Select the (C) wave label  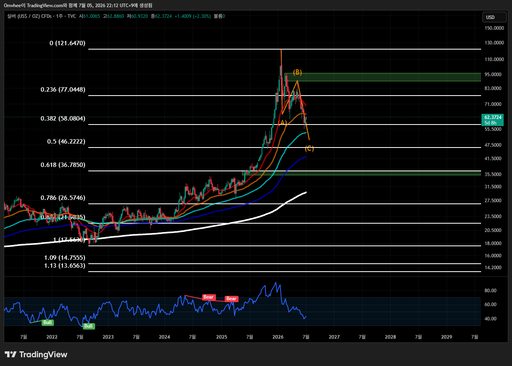pyautogui.click(x=309, y=148)
